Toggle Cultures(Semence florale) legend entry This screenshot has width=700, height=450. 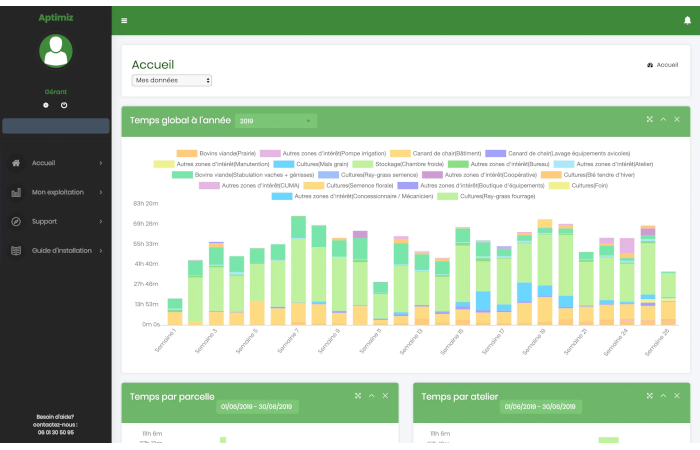pos(348,186)
